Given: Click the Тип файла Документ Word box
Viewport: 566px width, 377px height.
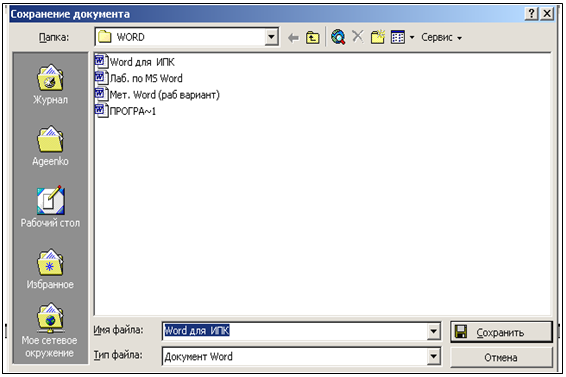Looking at the screenshot, I should tap(295, 357).
